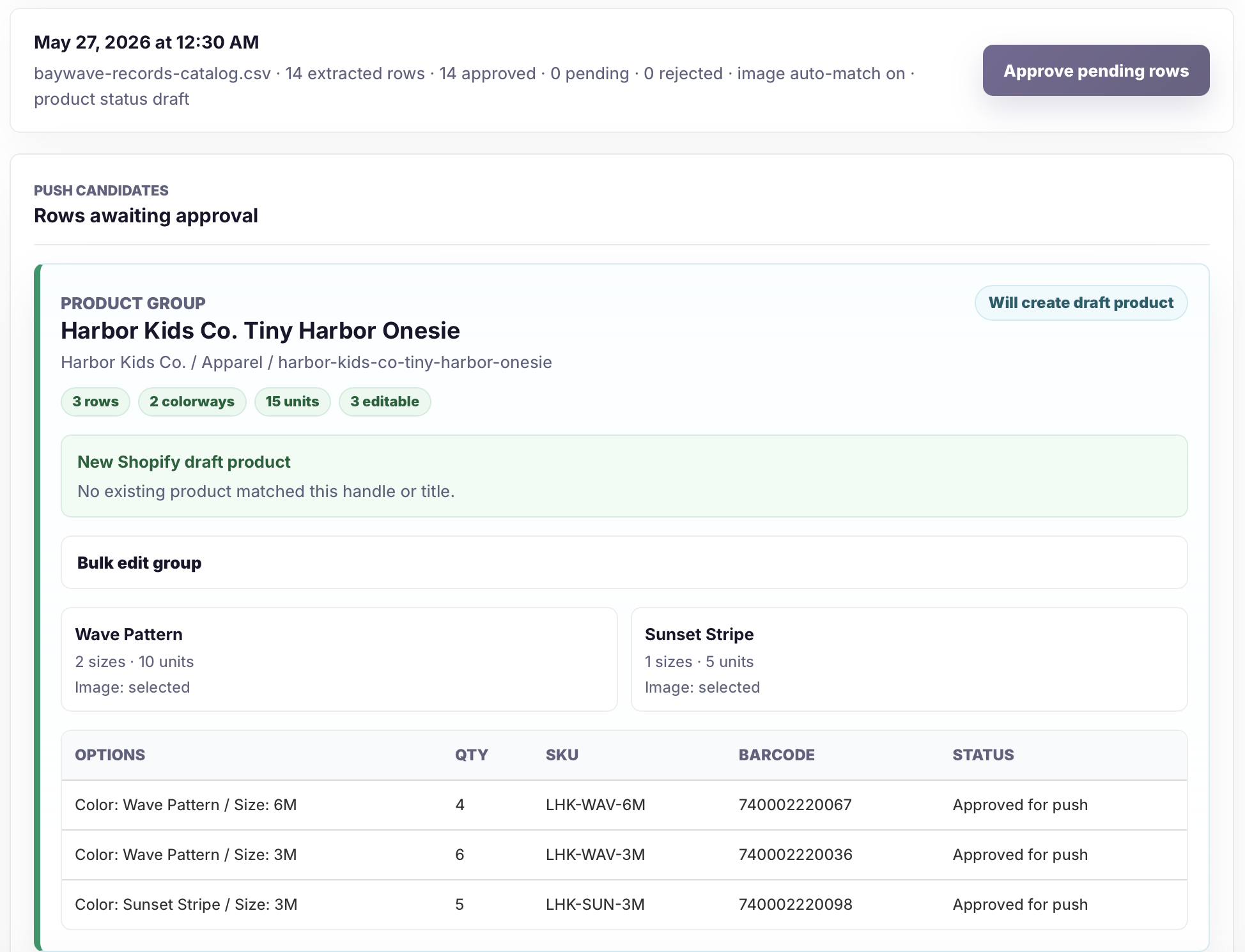The image size is (1245, 952).
Task: Click the 2 colorways pill
Action: [192, 402]
